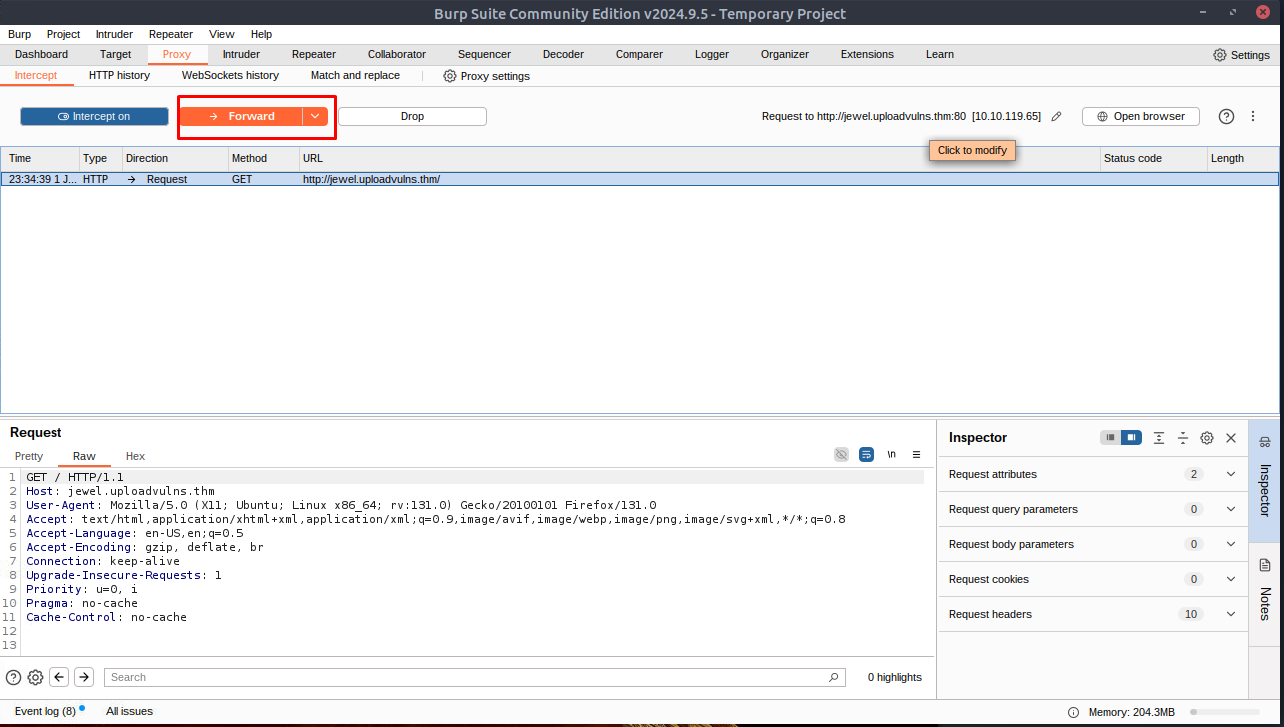Sort table by Status code column

tap(1152, 158)
